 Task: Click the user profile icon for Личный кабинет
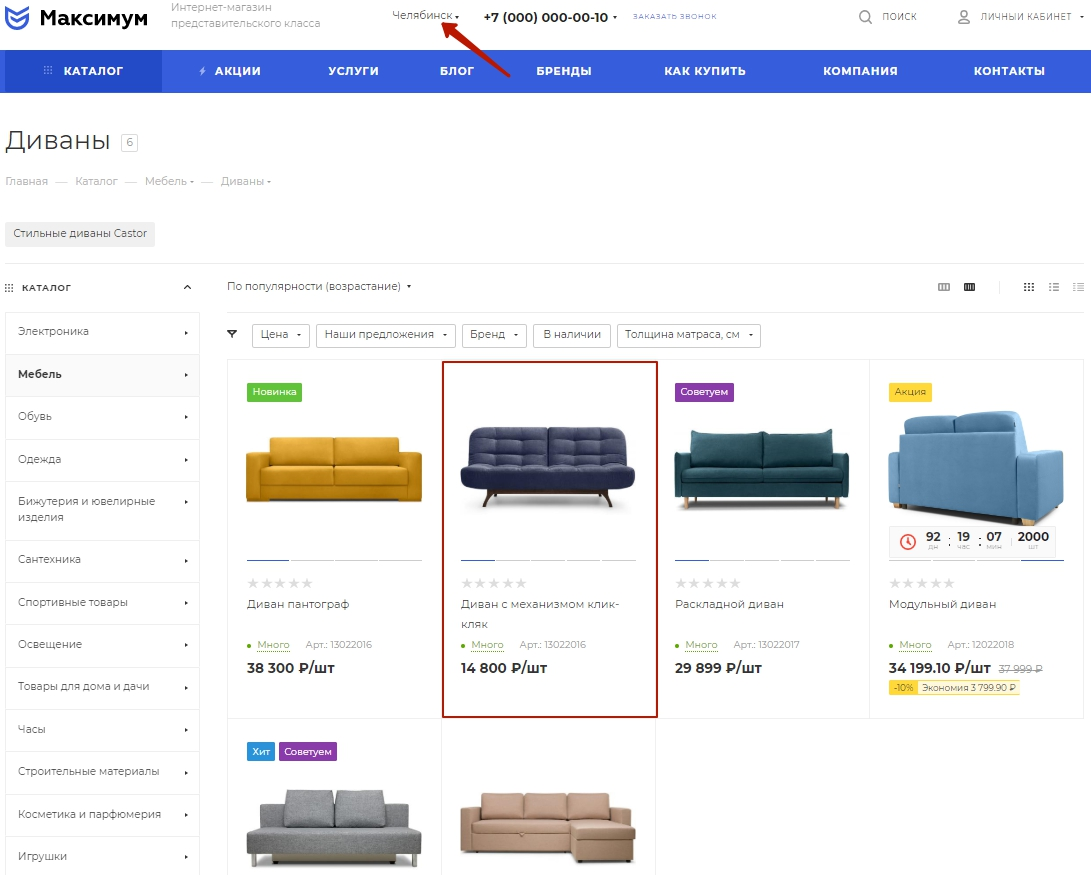pos(964,17)
